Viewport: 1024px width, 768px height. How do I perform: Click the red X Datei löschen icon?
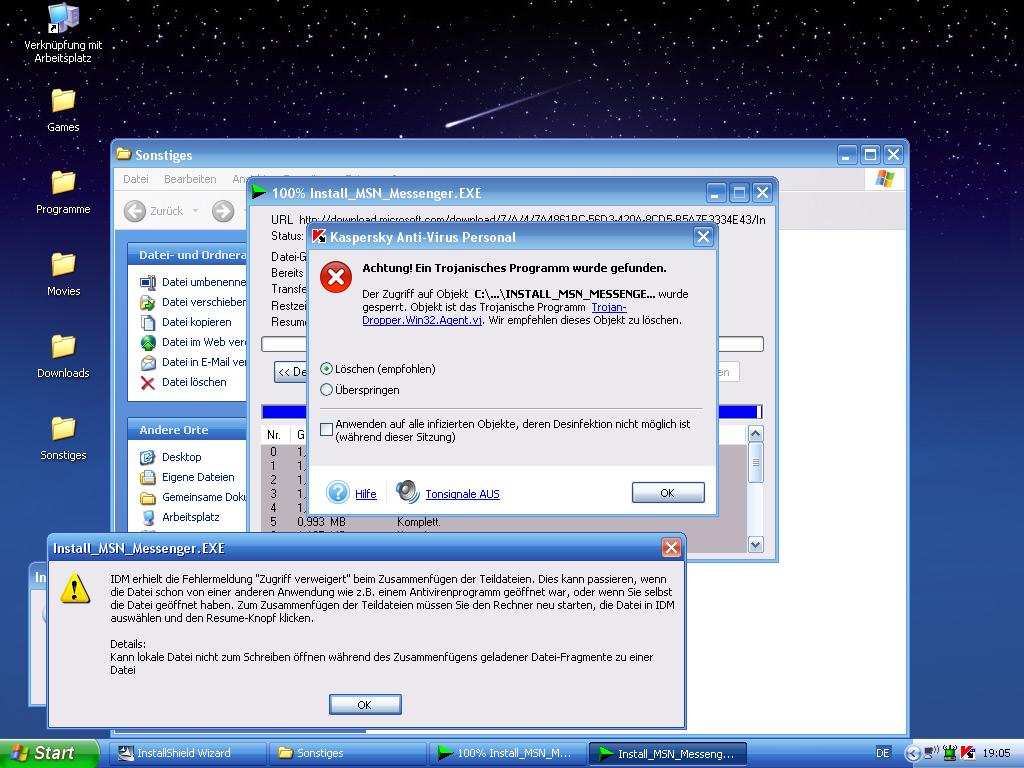tap(148, 383)
